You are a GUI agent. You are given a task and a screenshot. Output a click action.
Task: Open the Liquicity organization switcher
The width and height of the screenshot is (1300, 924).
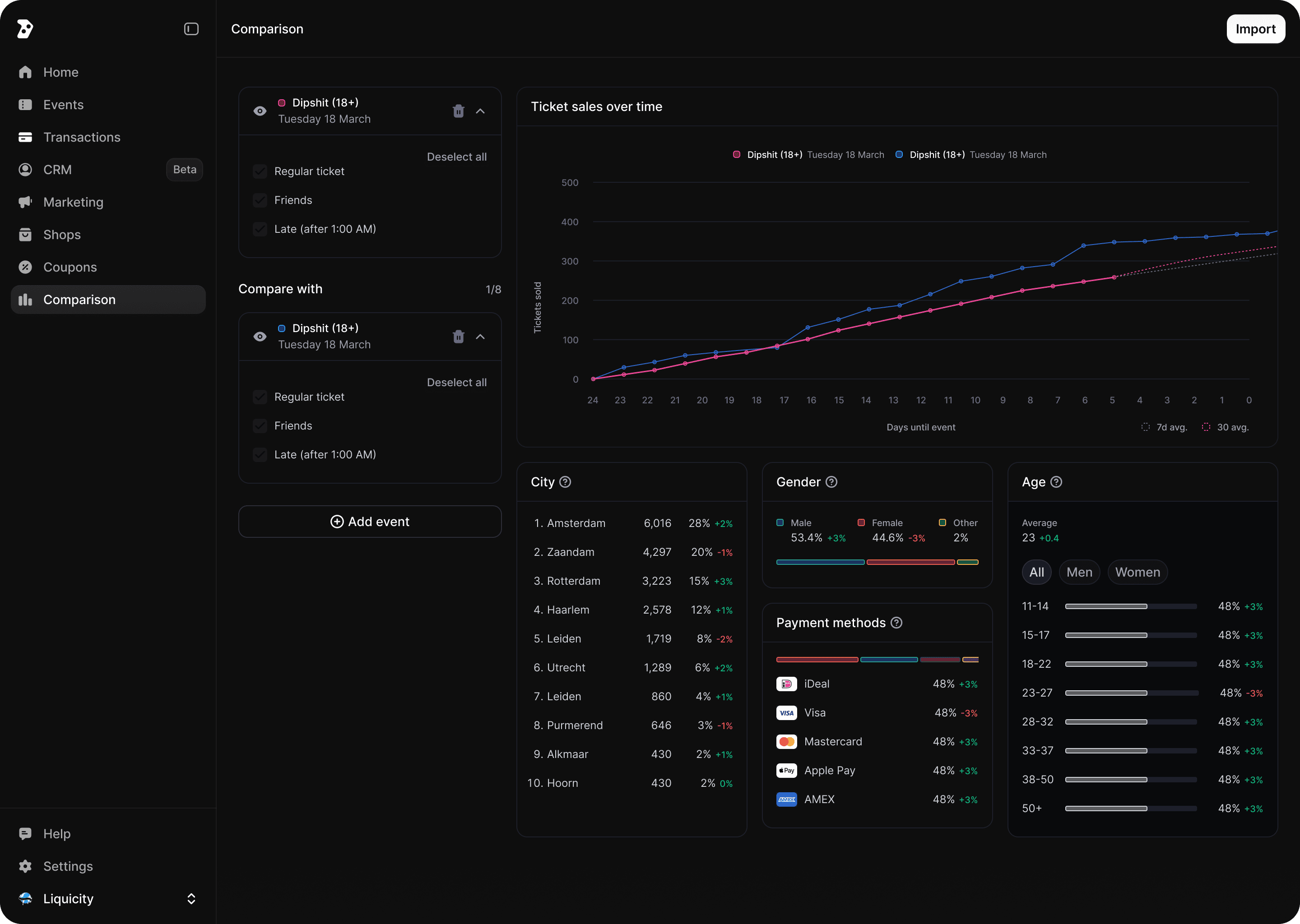pos(108,898)
